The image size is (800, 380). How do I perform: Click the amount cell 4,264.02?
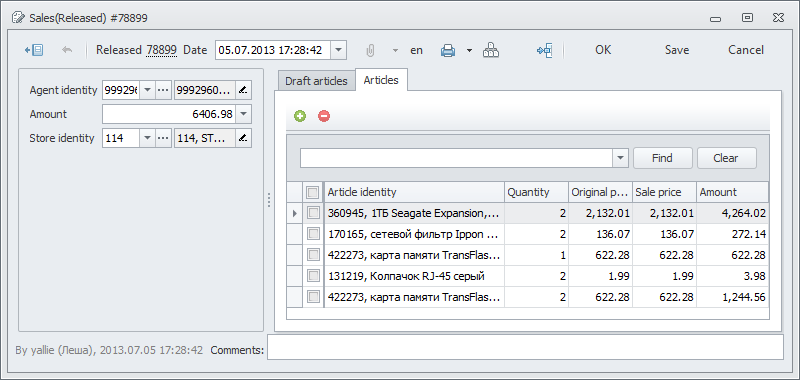coord(732,213)
